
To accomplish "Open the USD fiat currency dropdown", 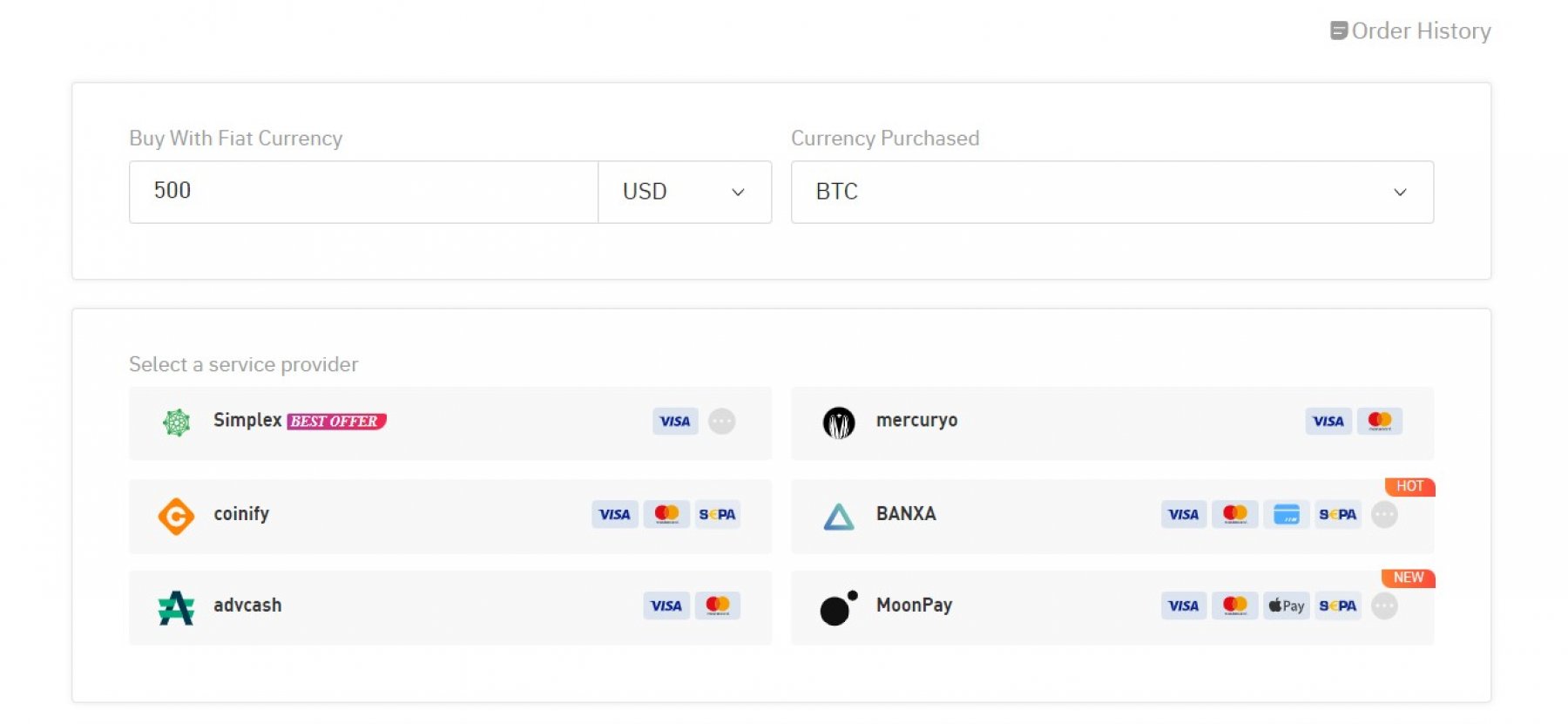I will 685,192.
